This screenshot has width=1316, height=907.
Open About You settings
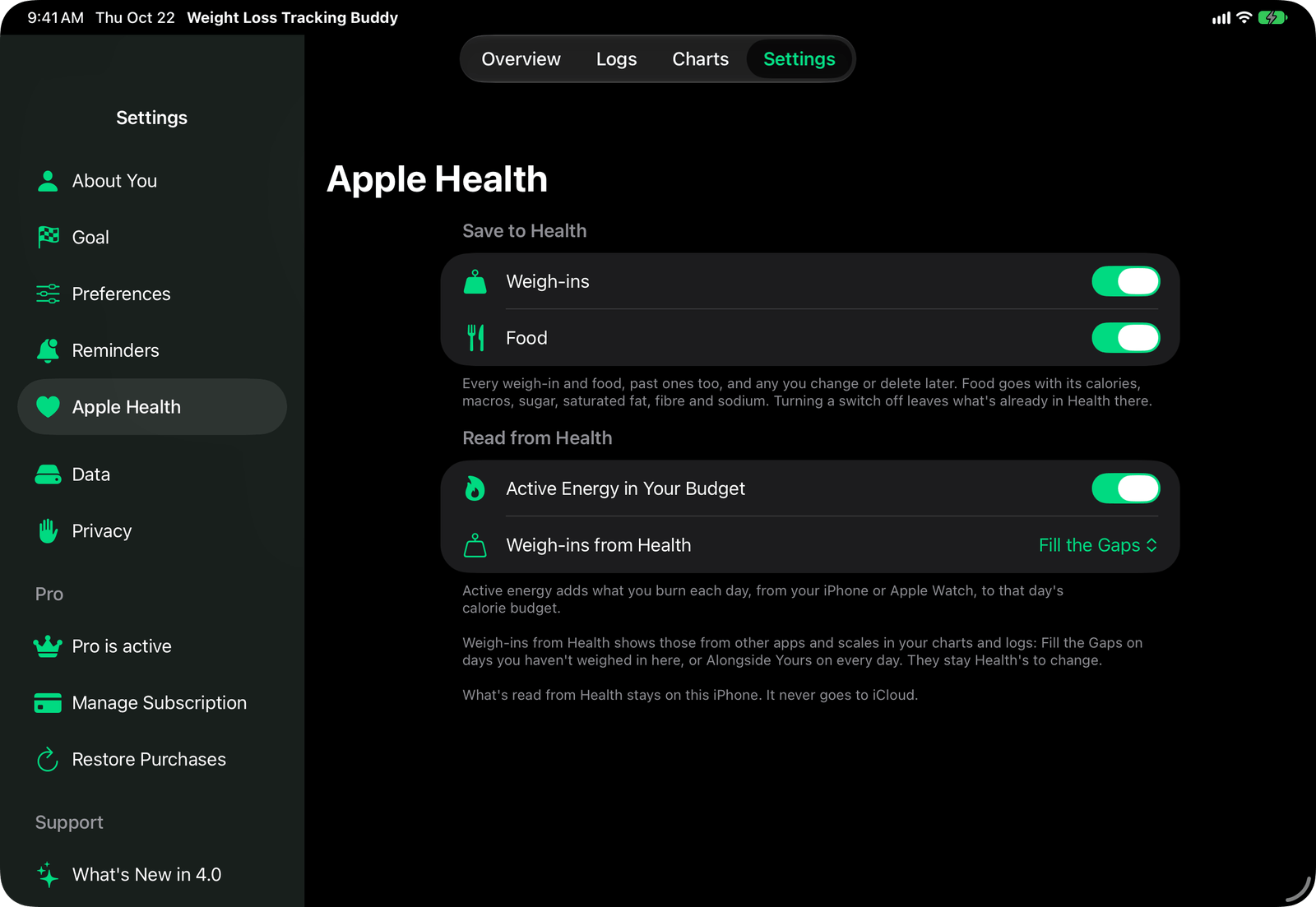pos(152,181)
